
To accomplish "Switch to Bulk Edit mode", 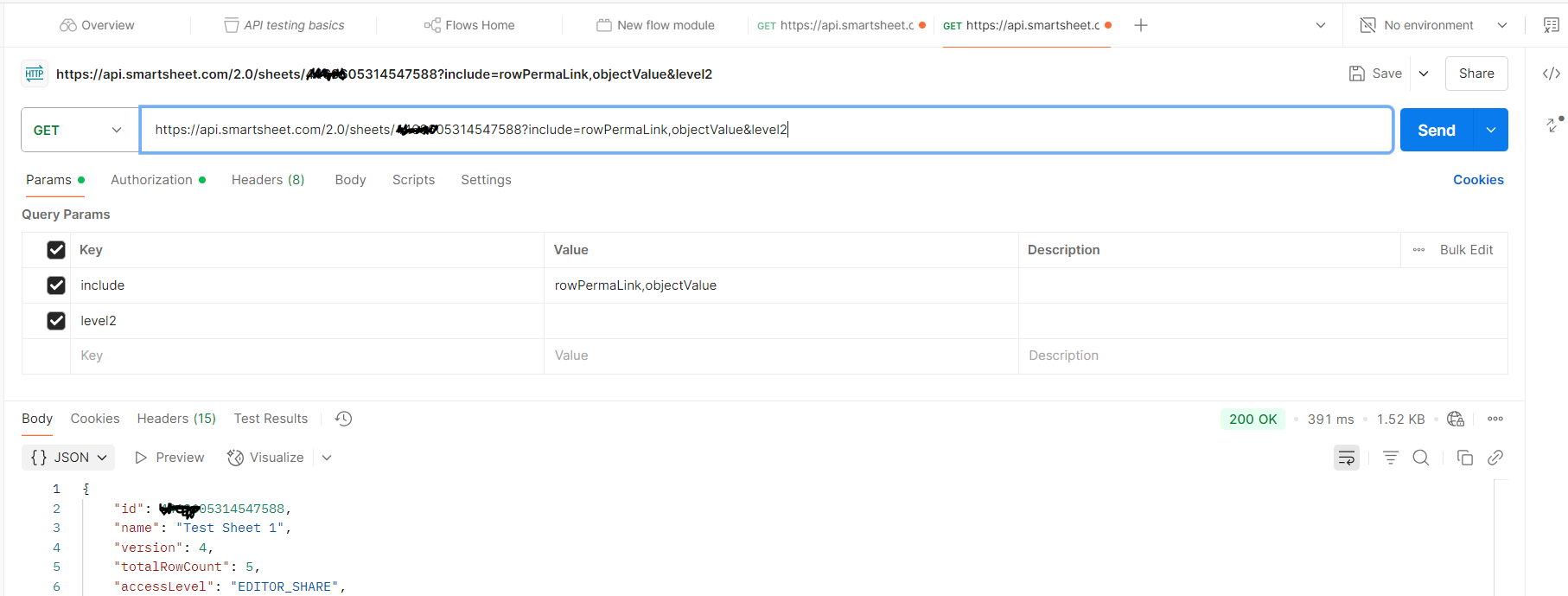I will 1466,250.
